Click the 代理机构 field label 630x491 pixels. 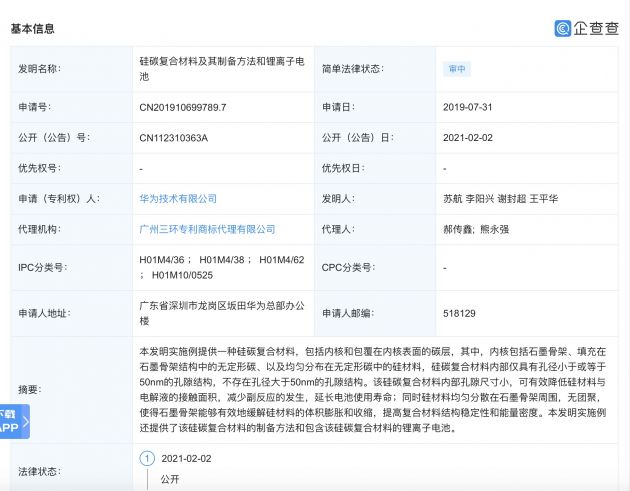point(39,229)
